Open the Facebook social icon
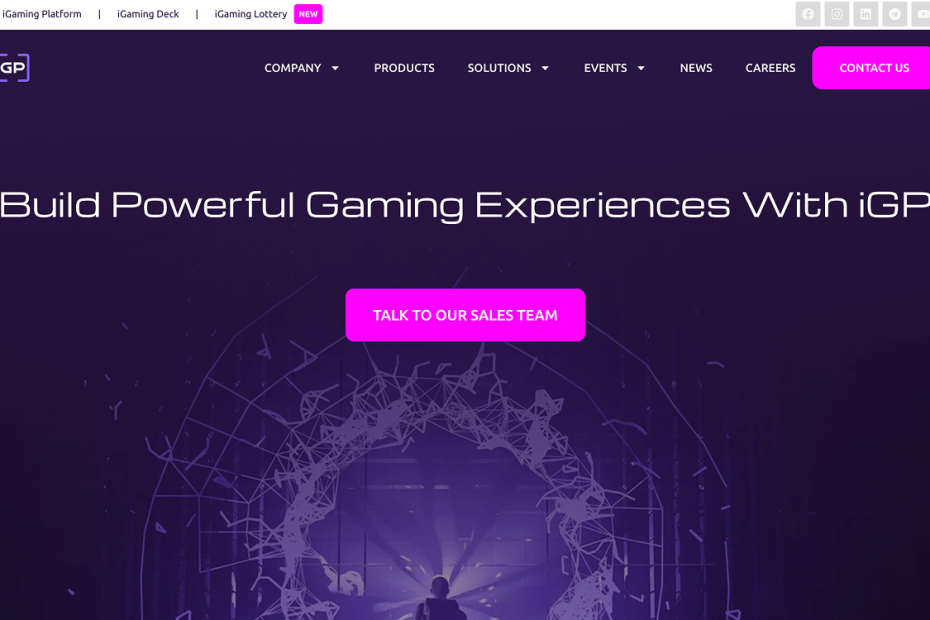This screenshot has width=930, height=620. 808,14
